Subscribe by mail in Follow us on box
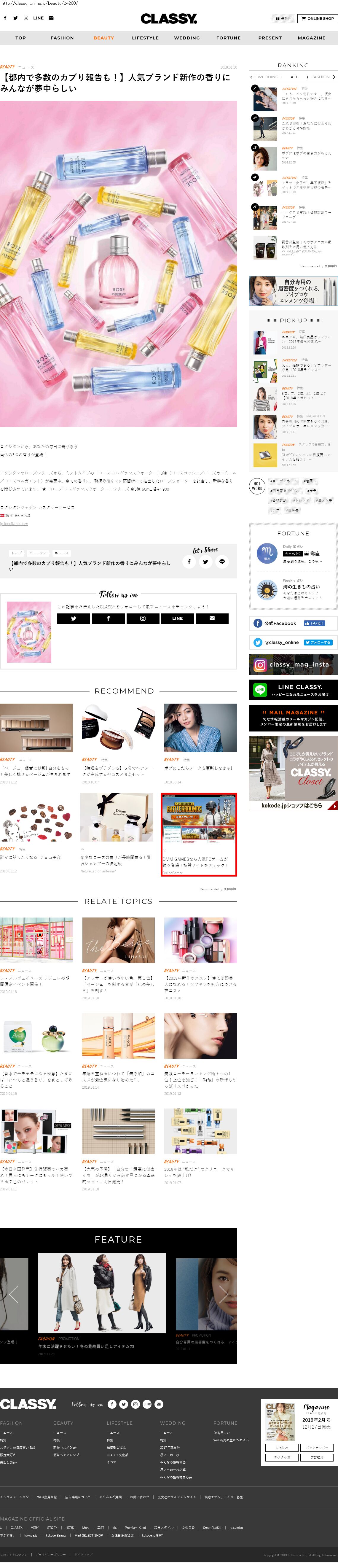The width and height of the screenshot is (338, 1568). click(x=212, y=618)
